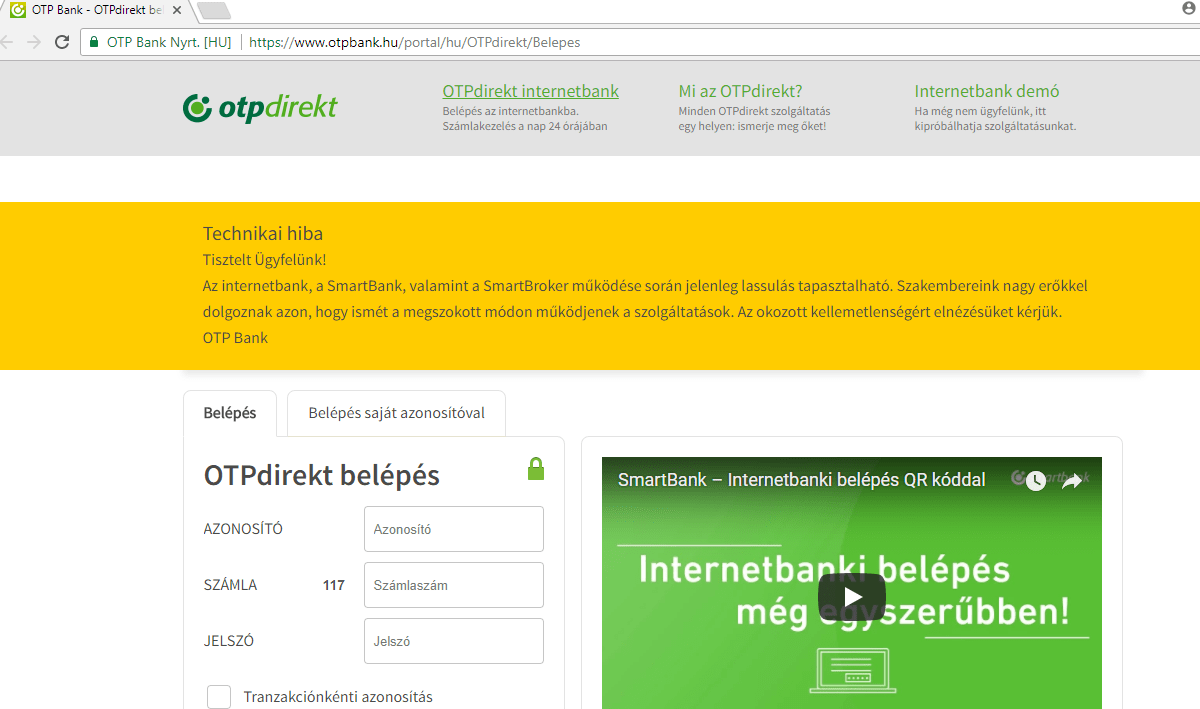Click the Azonosító input field
The height and width of the screenshot is (709, 1200).
(454, 529)
